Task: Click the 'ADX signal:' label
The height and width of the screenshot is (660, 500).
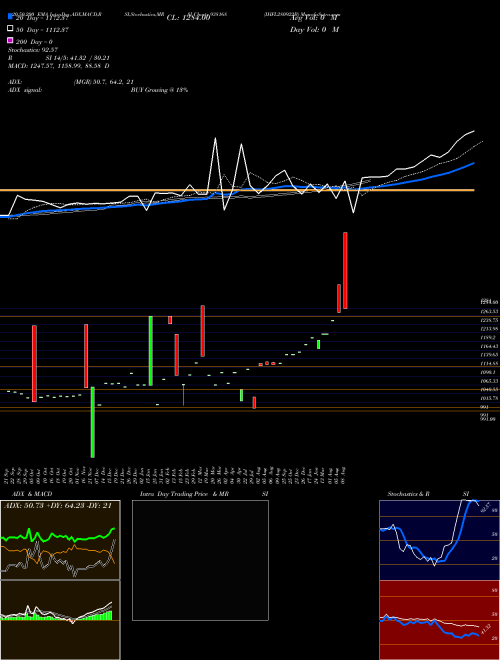Action: pos(25,90)
